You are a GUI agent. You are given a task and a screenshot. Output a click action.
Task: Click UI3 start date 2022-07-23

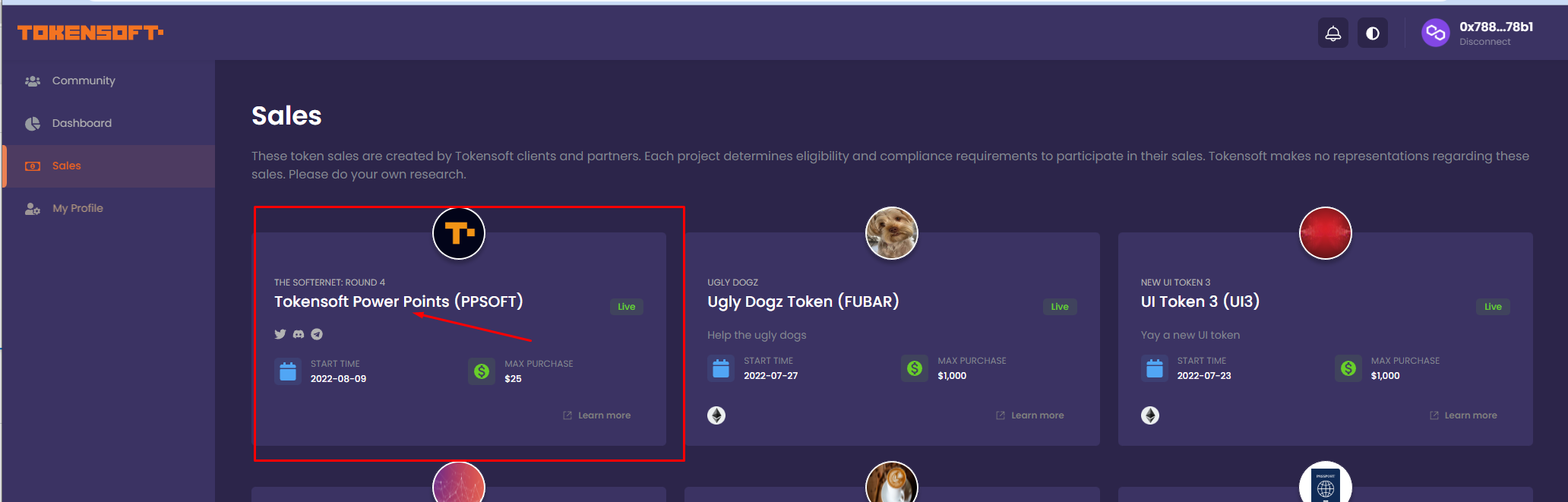[x=1204, y=376]
